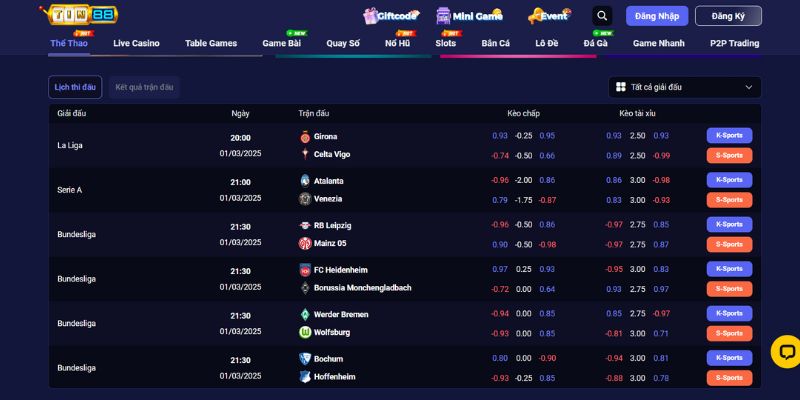This screenshot has height=400, width=800.
Task: Click the Kèo tài xỉu column header
Action: 637,113
